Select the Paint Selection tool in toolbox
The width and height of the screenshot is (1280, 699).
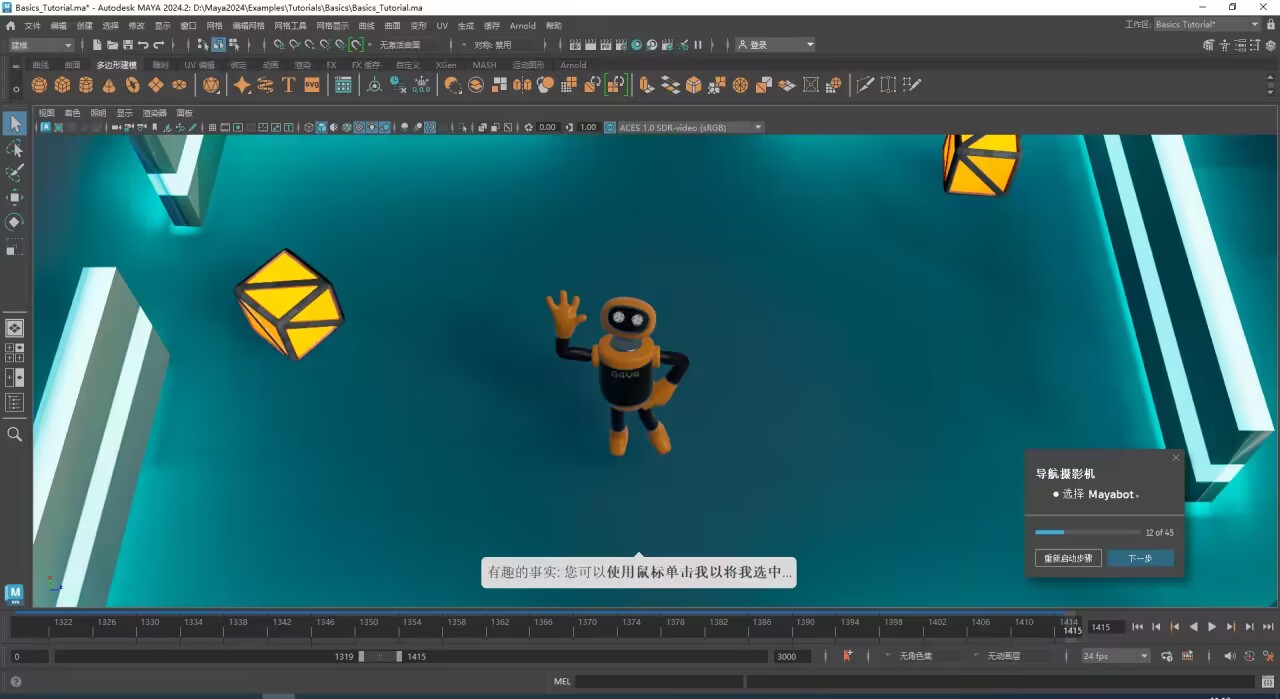tap(15, 173)
